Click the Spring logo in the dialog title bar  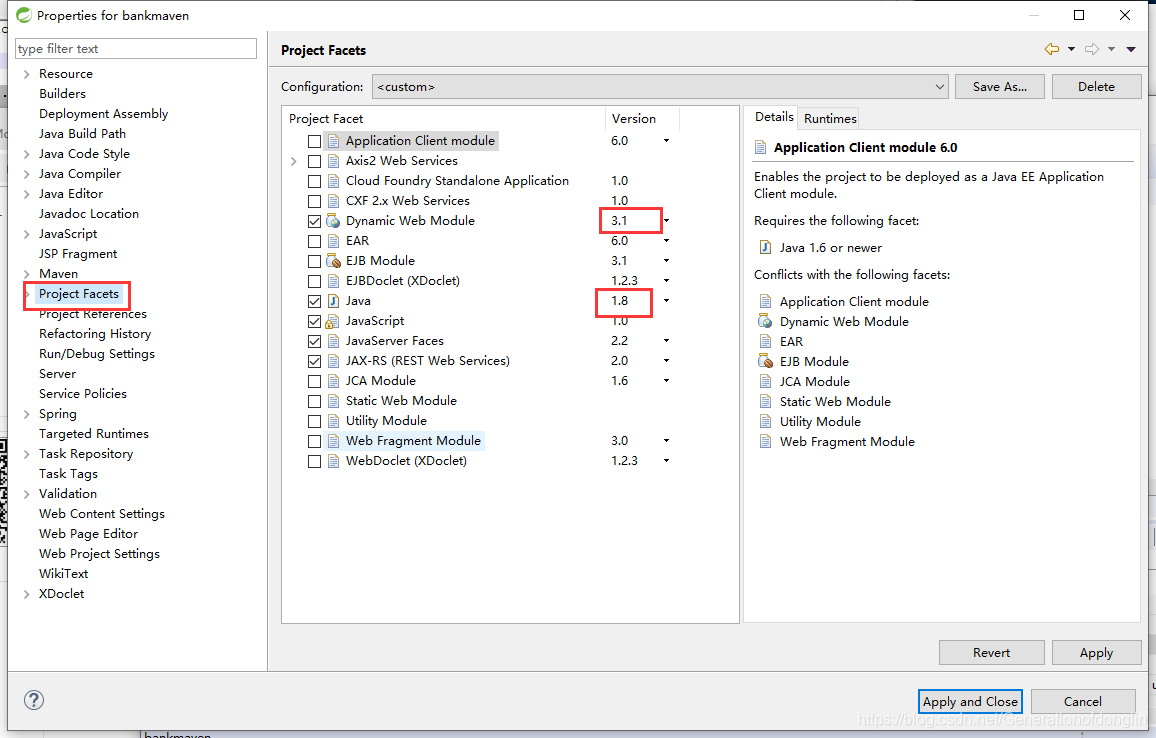pos(24,15)
